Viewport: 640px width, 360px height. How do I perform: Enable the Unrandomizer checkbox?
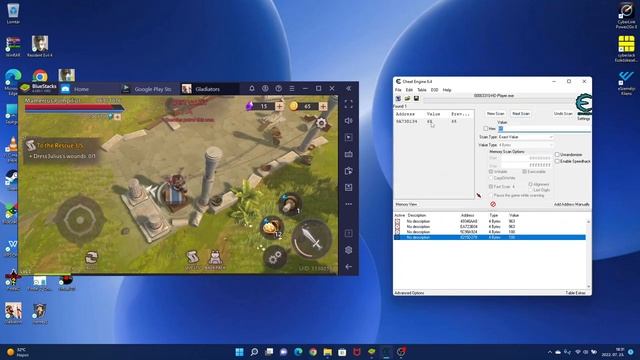pyautogui.click(x=557, y=155)
